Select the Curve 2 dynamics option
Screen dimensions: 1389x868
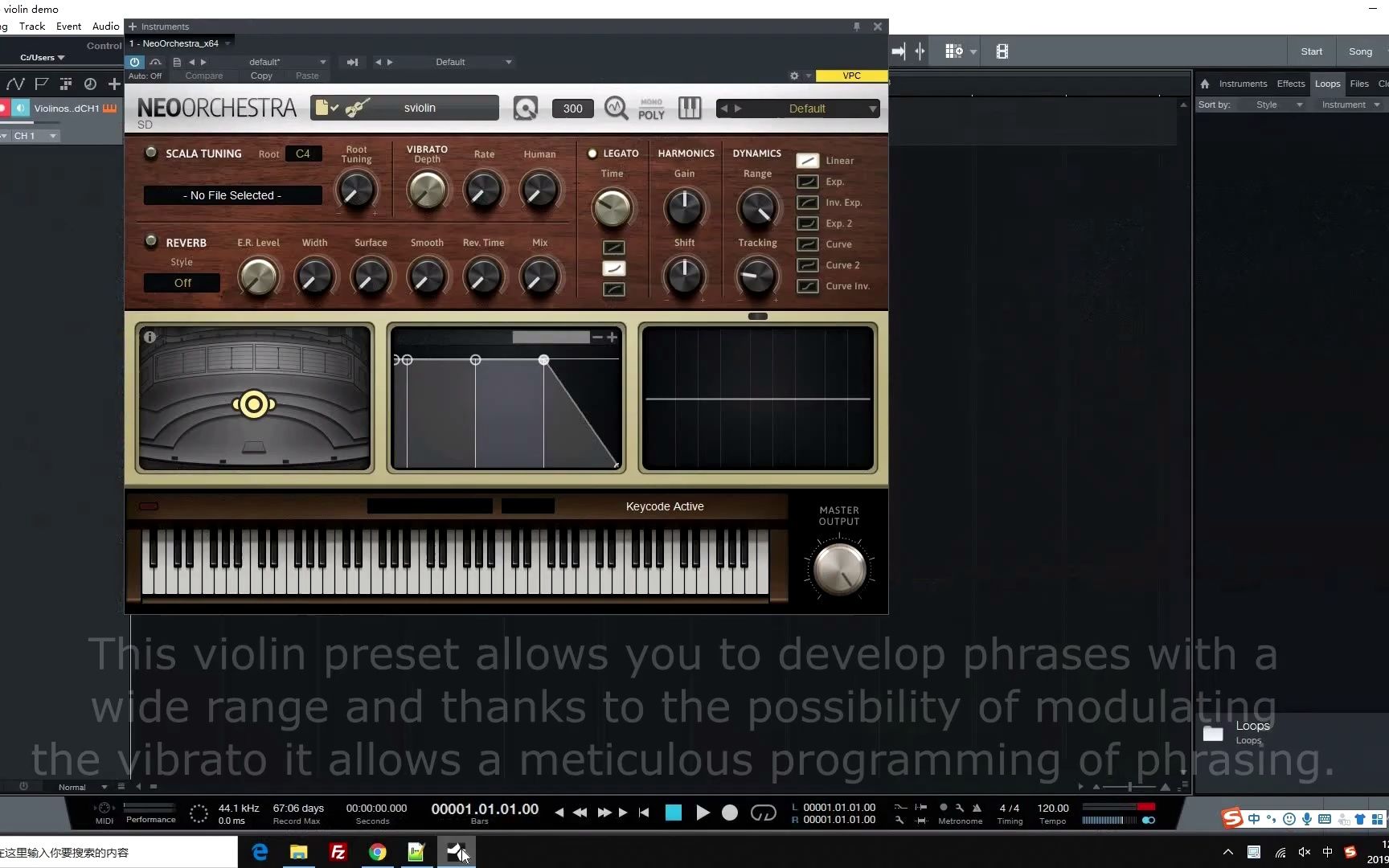pyautogui.click(x=808, y=265)
